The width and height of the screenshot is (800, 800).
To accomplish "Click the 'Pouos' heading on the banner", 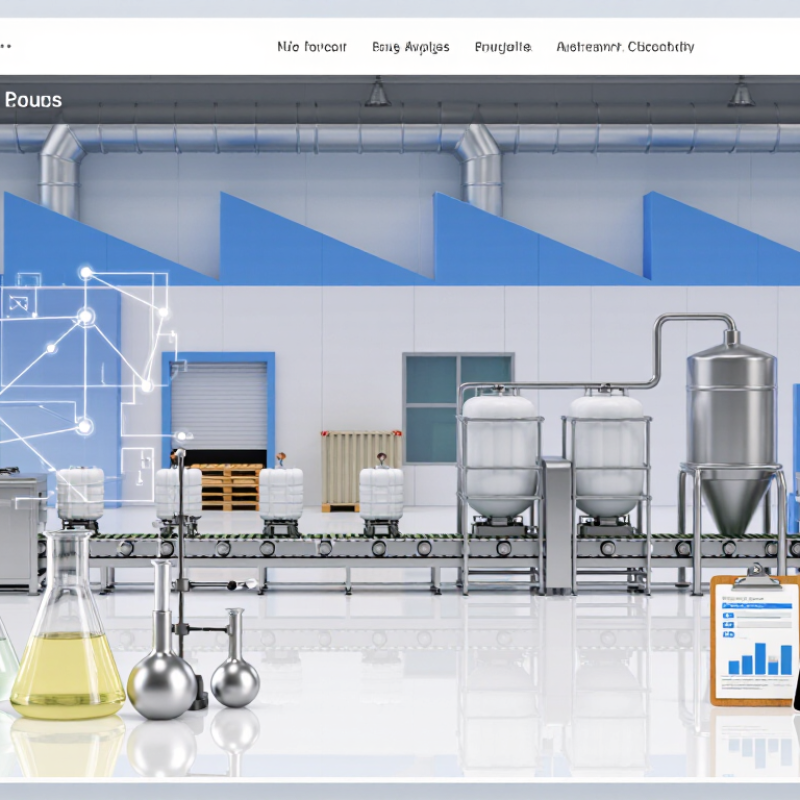I will click(34, 100).
